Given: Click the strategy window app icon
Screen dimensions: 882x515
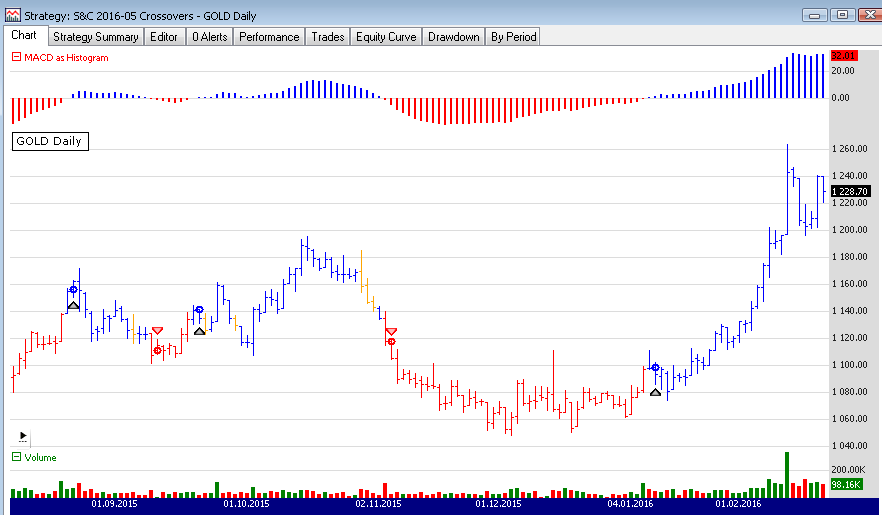Looking at the screenshot, I should click(x=11, y=14).
